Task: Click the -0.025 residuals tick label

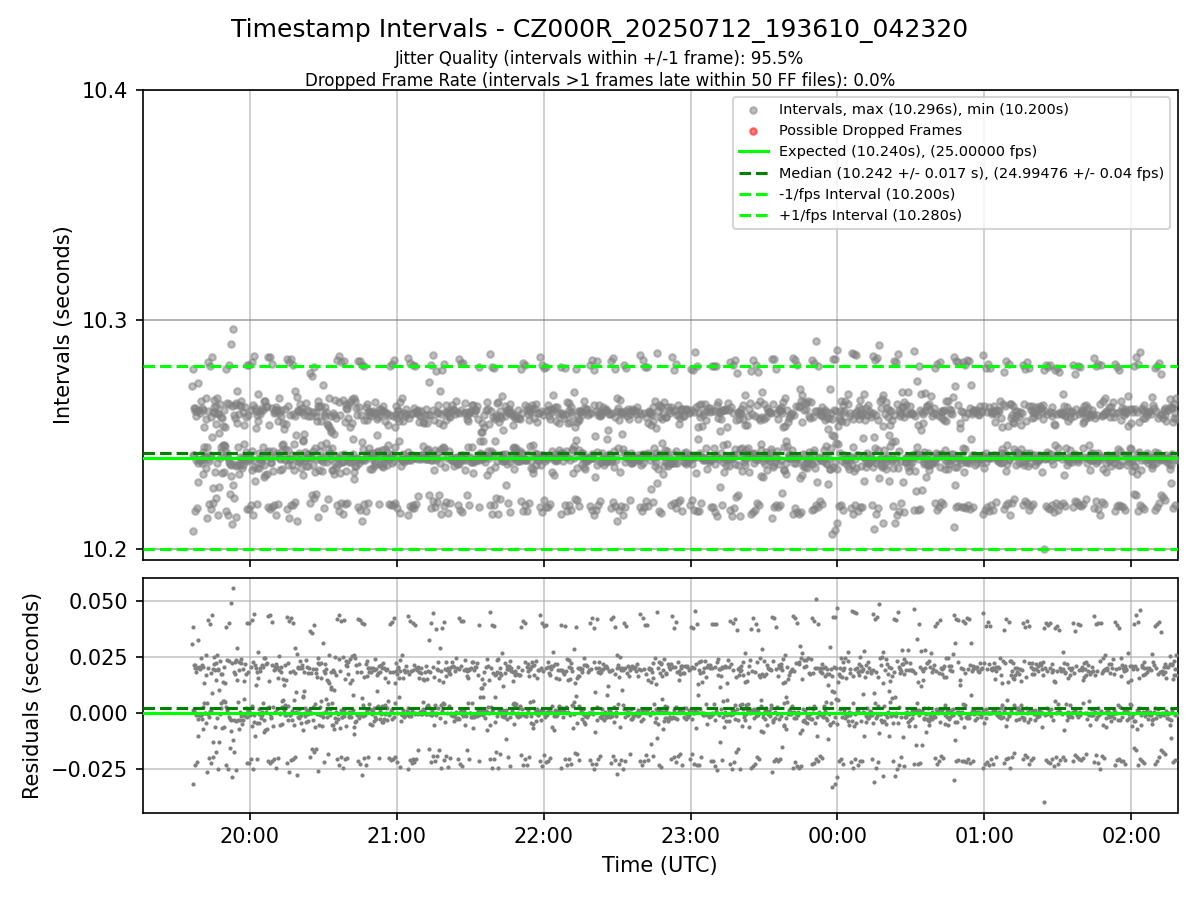Action: 90,769
